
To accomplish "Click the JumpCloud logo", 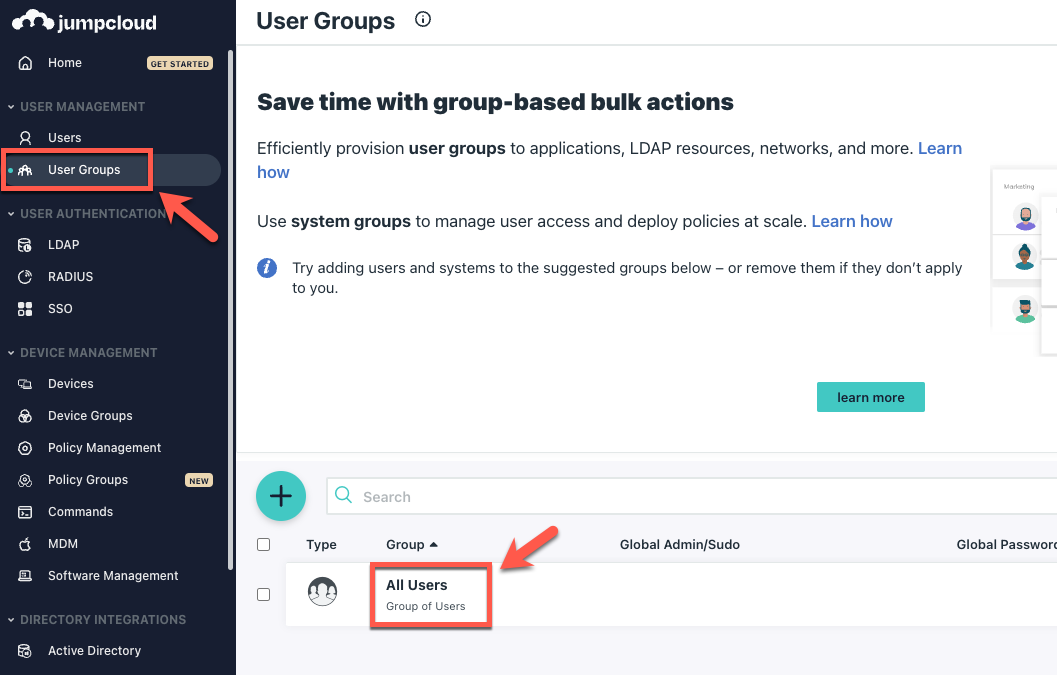I will click(84, 22).
